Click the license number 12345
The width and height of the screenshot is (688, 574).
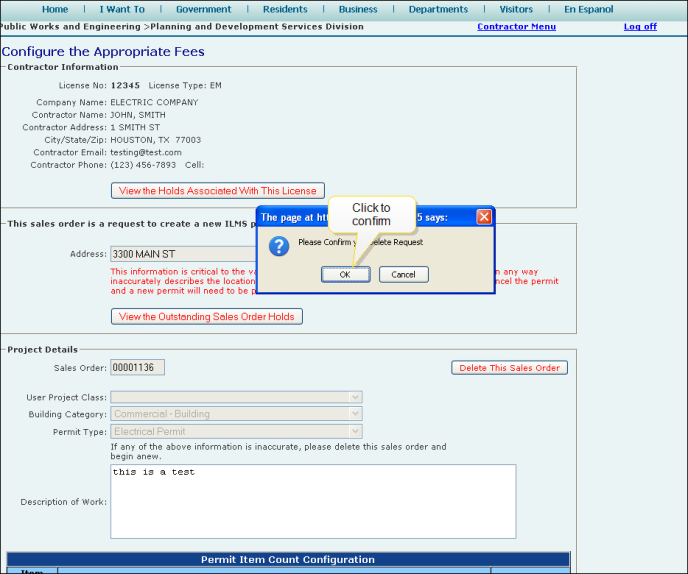tap(125, 86)
